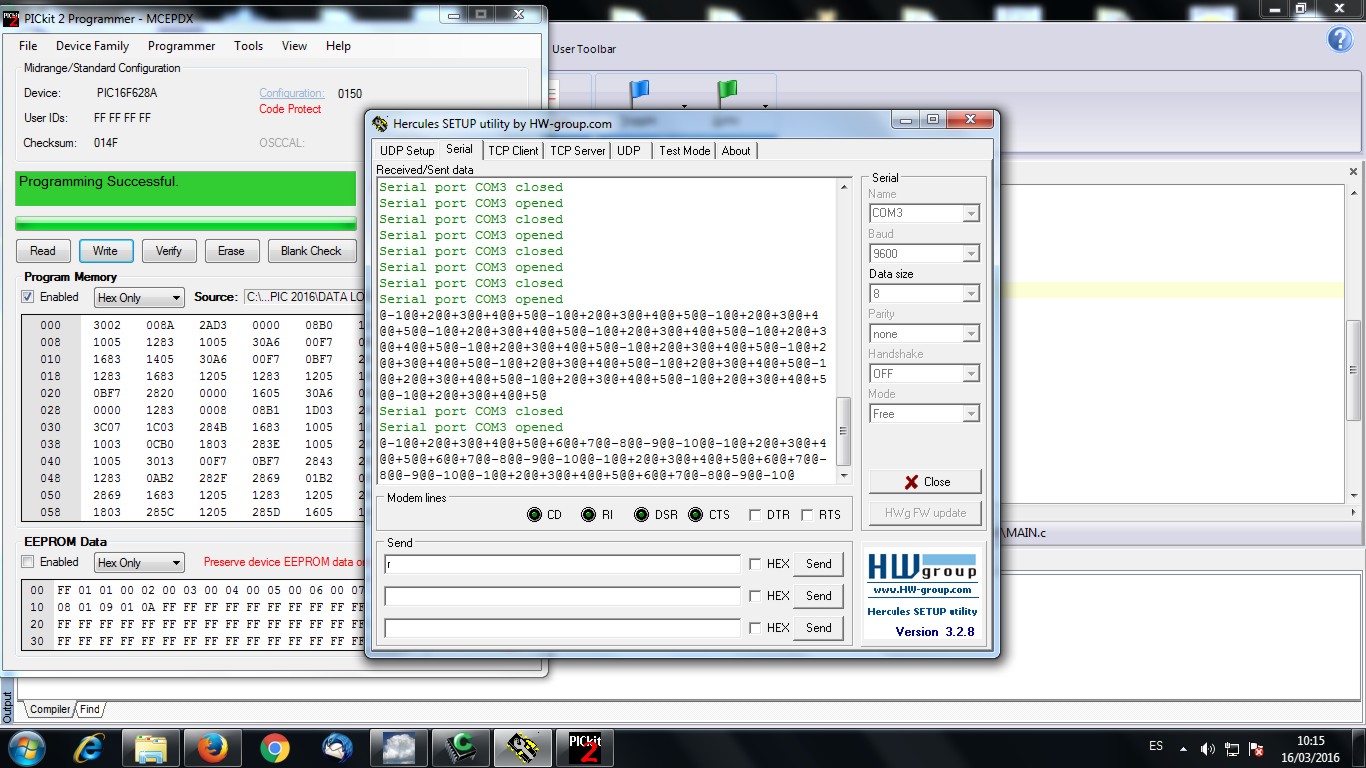
Task: Open the Action Center flag tray icon
Action: click(x=1257, y=748)
